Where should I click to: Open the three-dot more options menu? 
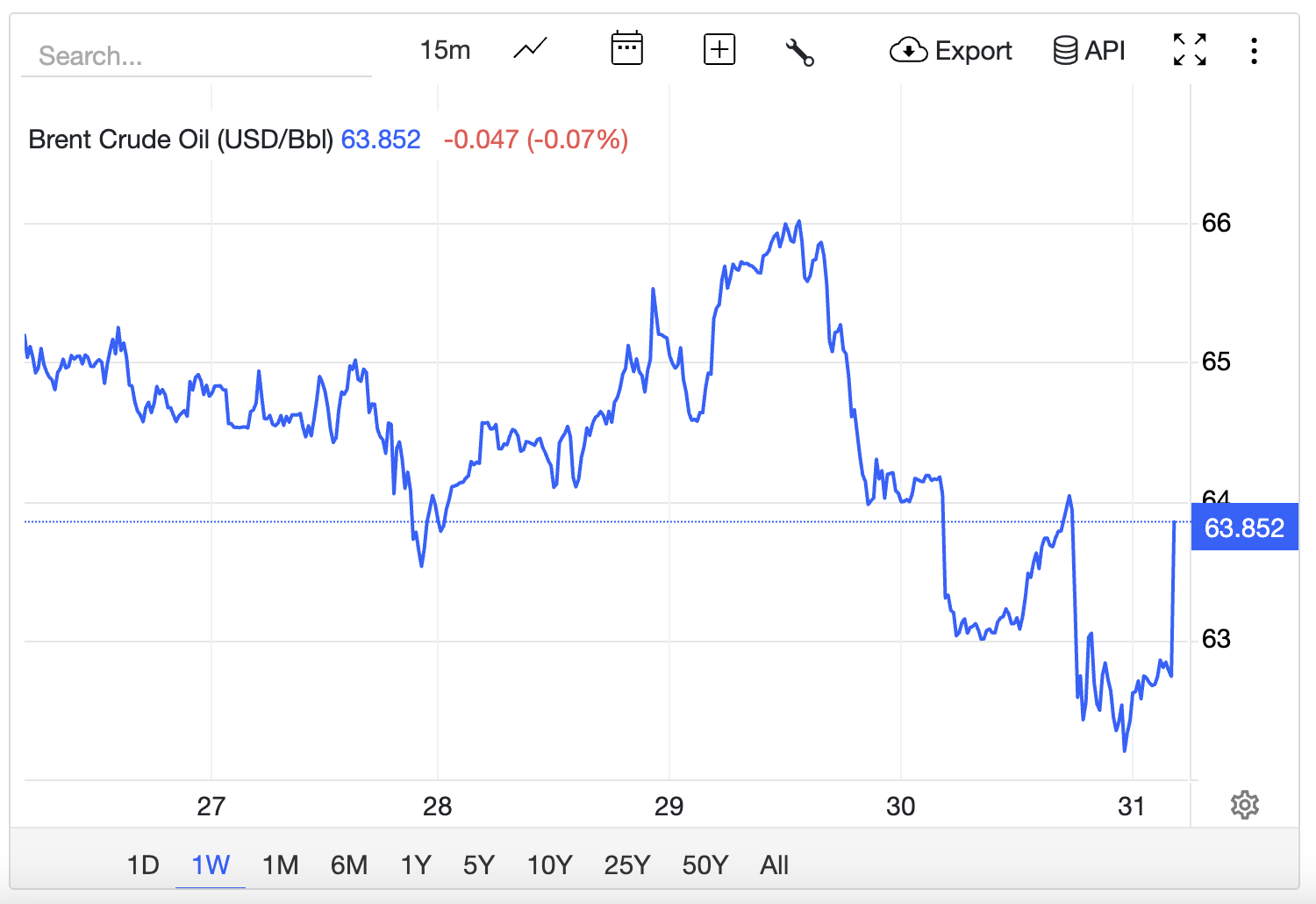pyautogui.click(x=1254, y=51)
